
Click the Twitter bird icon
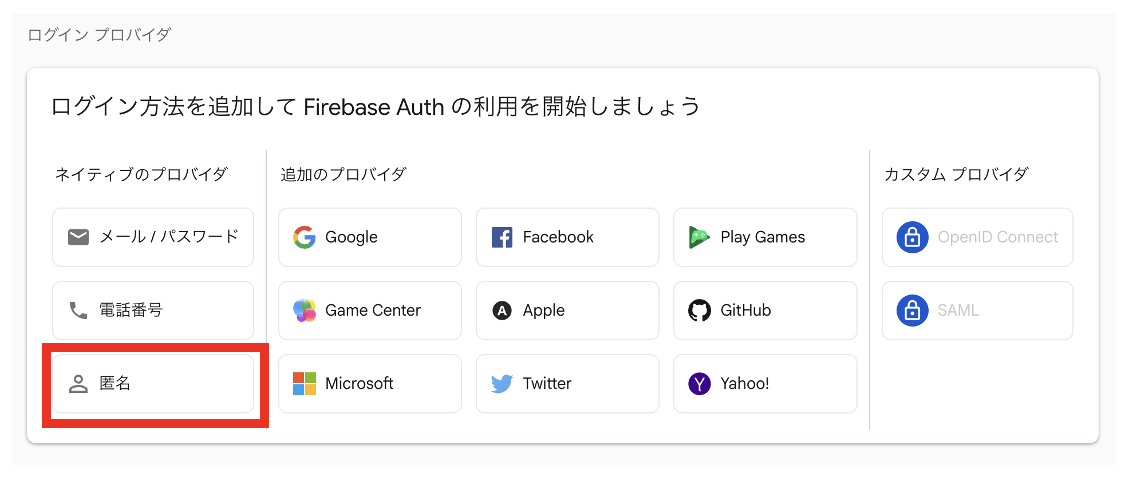[502, 384]
